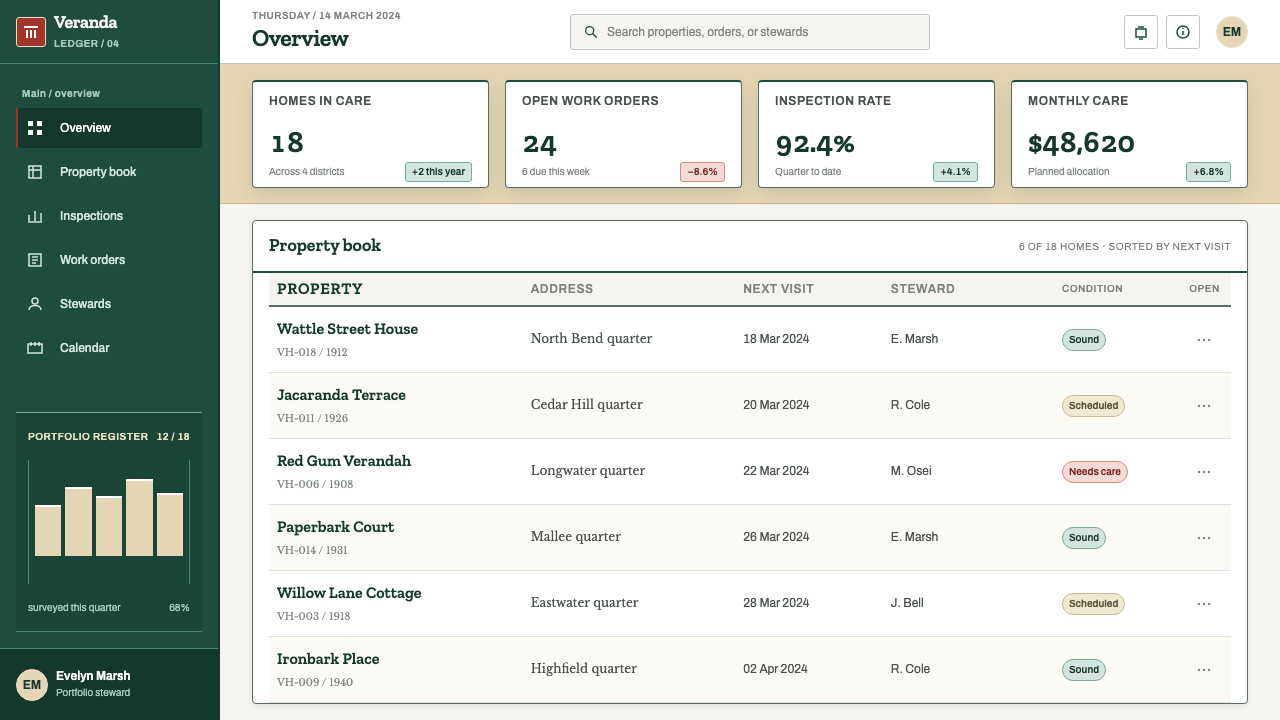Click the magnifier icon in the search bar

(x=591, y=32)
